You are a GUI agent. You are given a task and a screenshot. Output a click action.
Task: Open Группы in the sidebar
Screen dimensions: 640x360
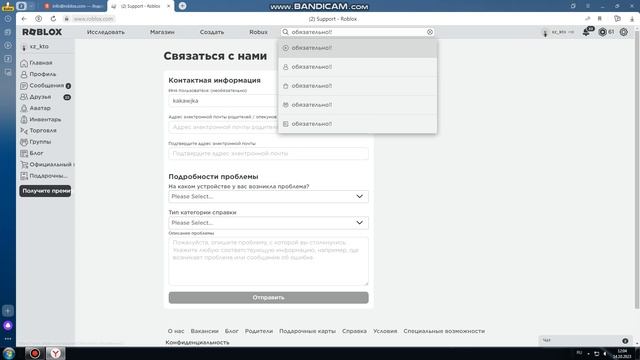pos(36,142)
